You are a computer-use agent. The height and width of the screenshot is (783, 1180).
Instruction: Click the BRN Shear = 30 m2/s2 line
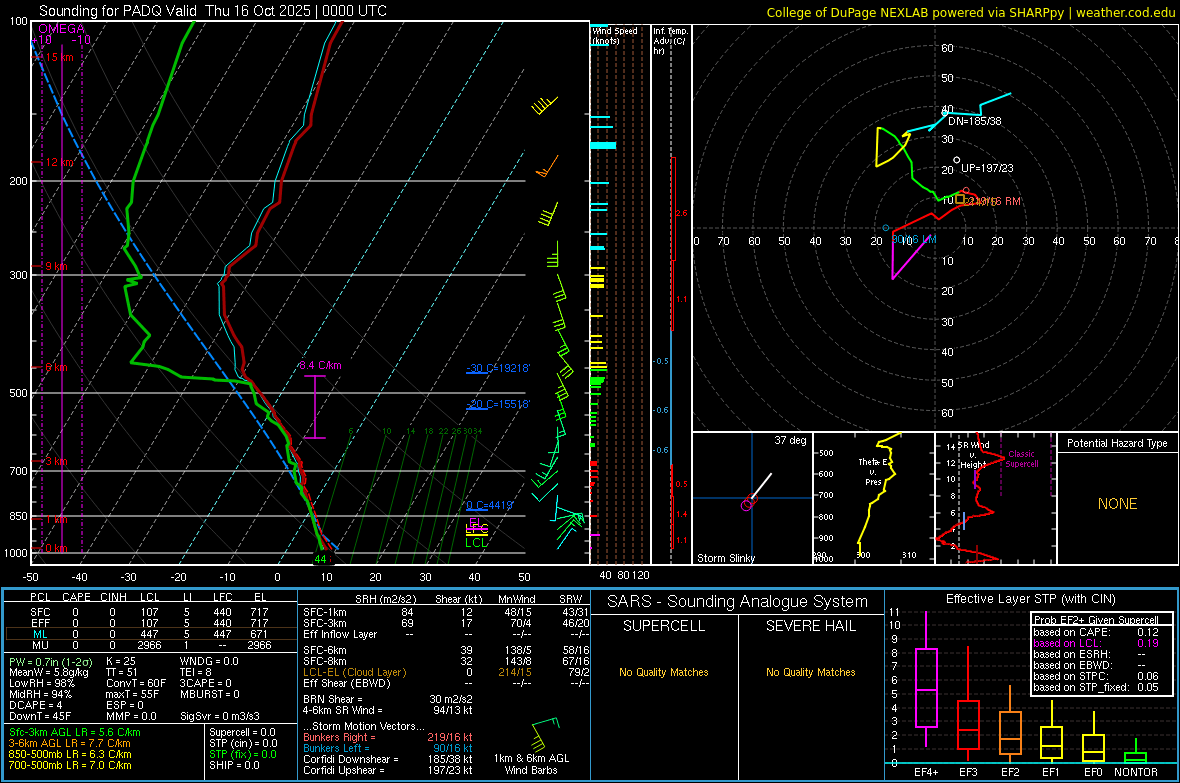388,699
